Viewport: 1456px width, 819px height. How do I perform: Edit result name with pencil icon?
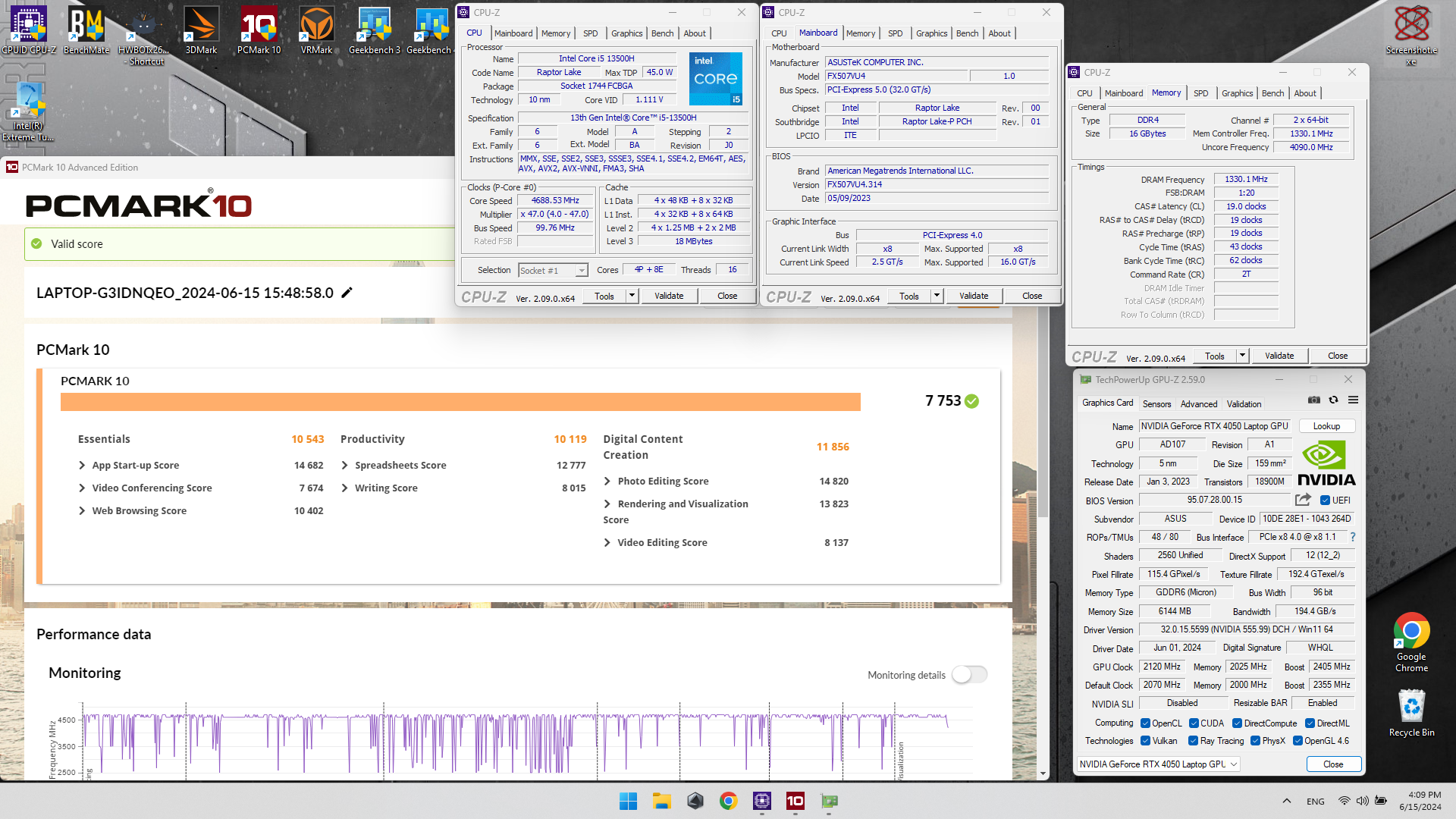(347, 293)
